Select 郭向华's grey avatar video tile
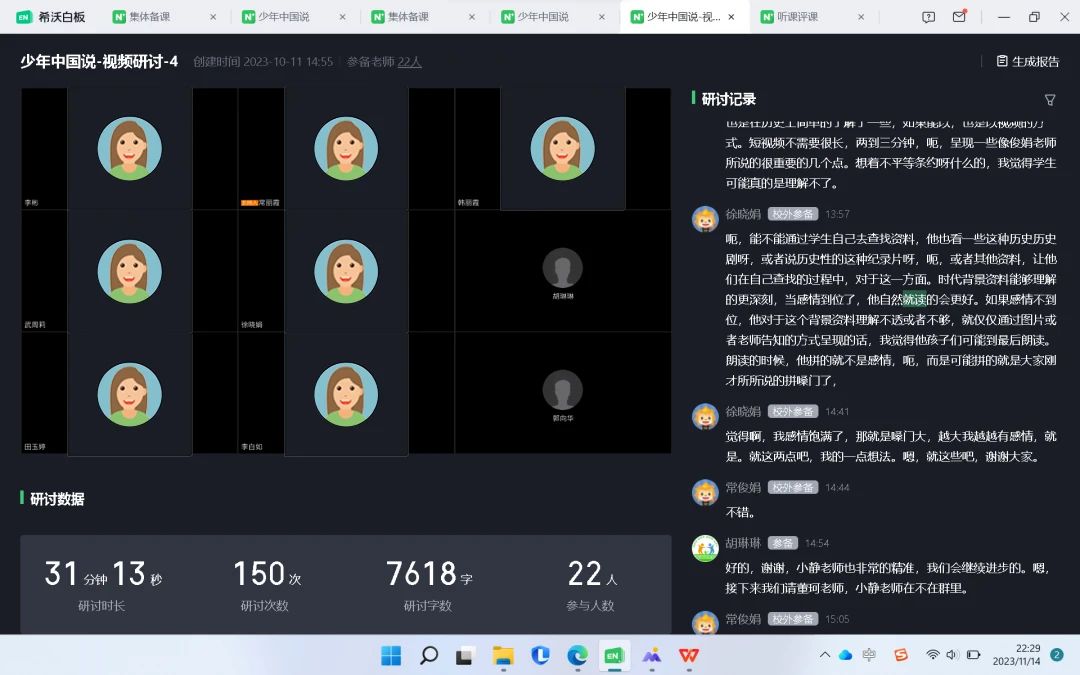 pyautogui.click(x=562, y=390)
